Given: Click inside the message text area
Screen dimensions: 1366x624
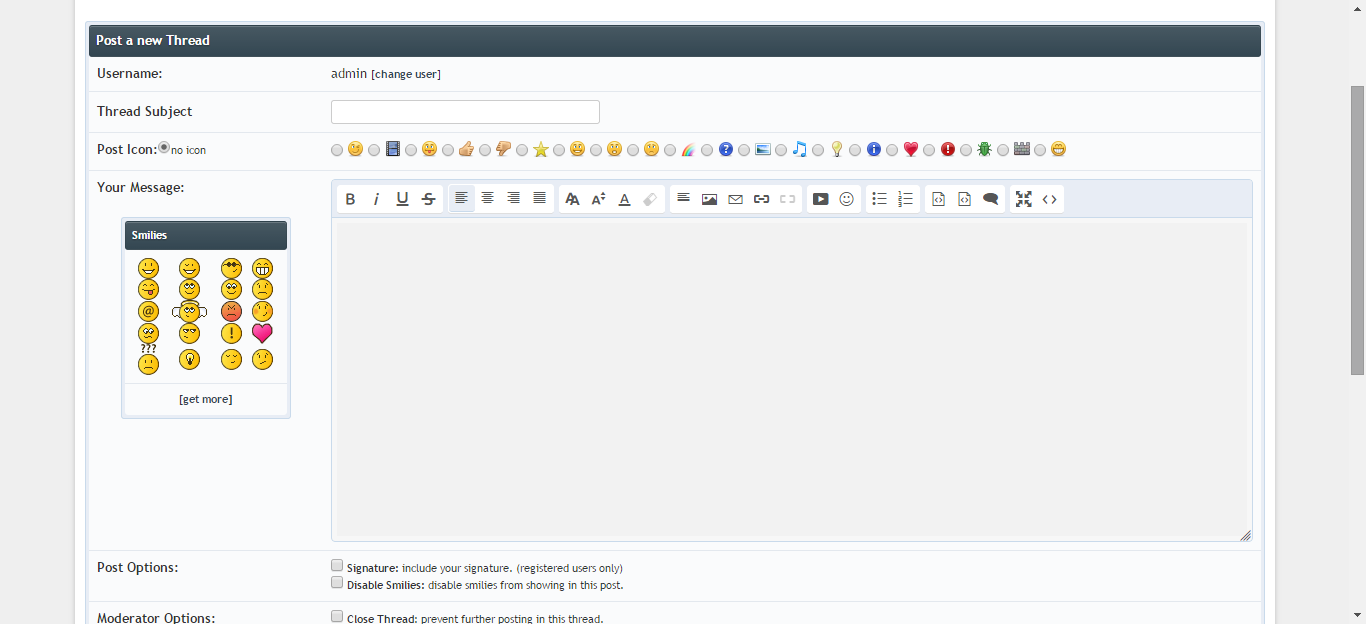Looking at the screenshot, I should [792, 380].
